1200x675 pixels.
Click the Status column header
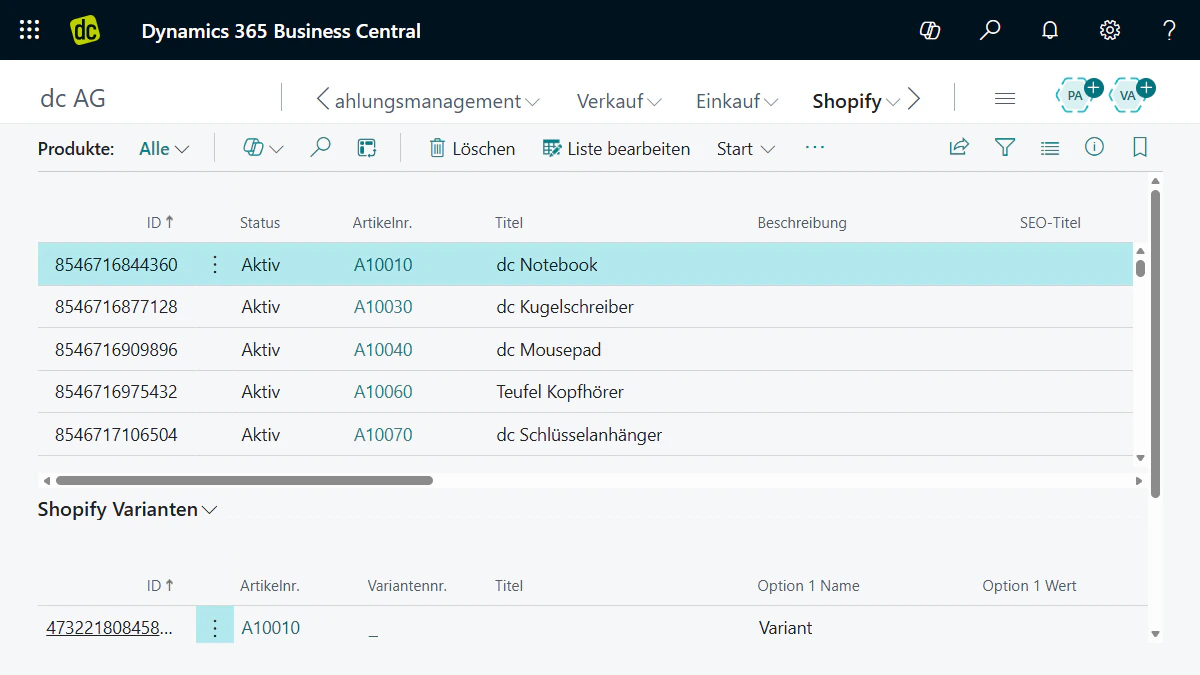click(x=260, y=223)
